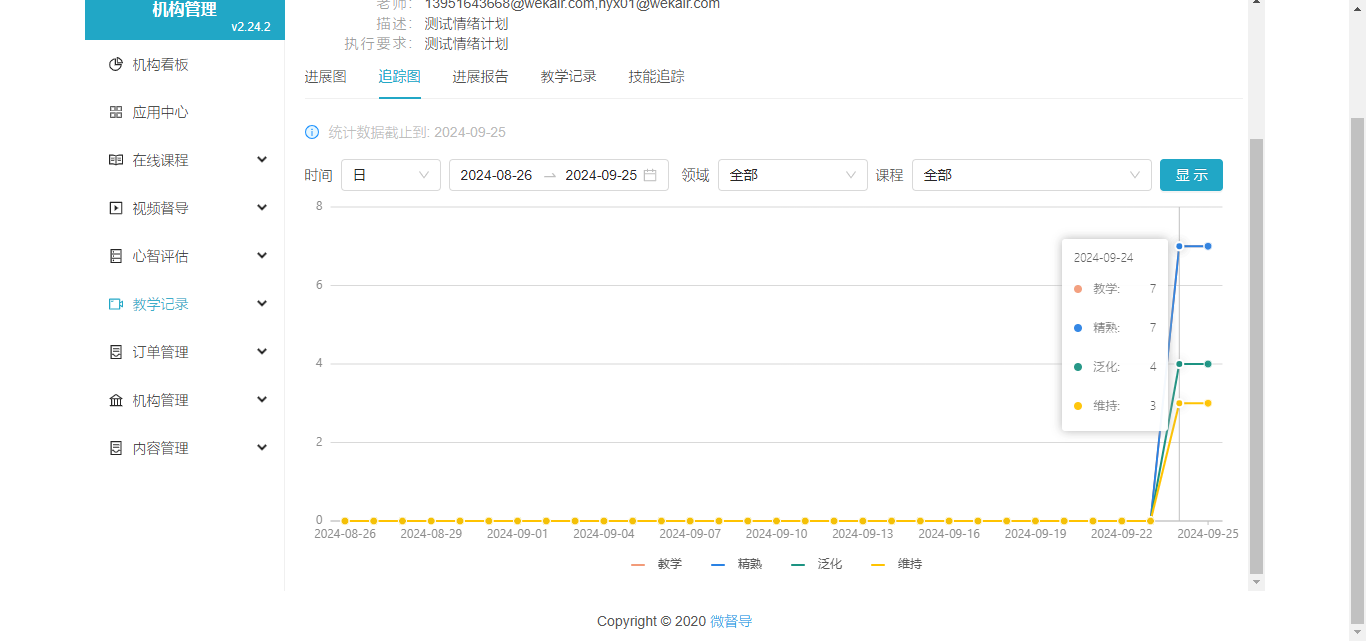Expand 教学记录 menu chevron
The width and height of the screenshot is (1366, 641).
point(262,304)
